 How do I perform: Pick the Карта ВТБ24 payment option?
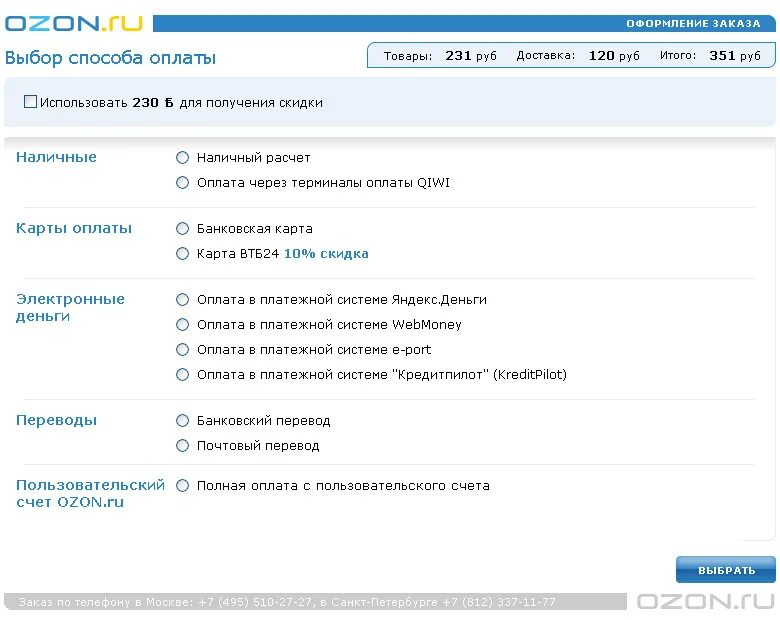coord(183,254)
